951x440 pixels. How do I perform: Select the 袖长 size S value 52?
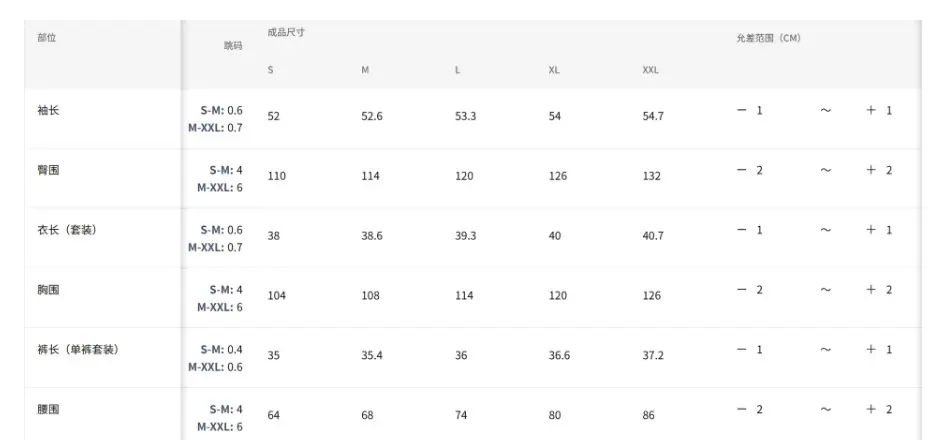click(x=274, y=116)
